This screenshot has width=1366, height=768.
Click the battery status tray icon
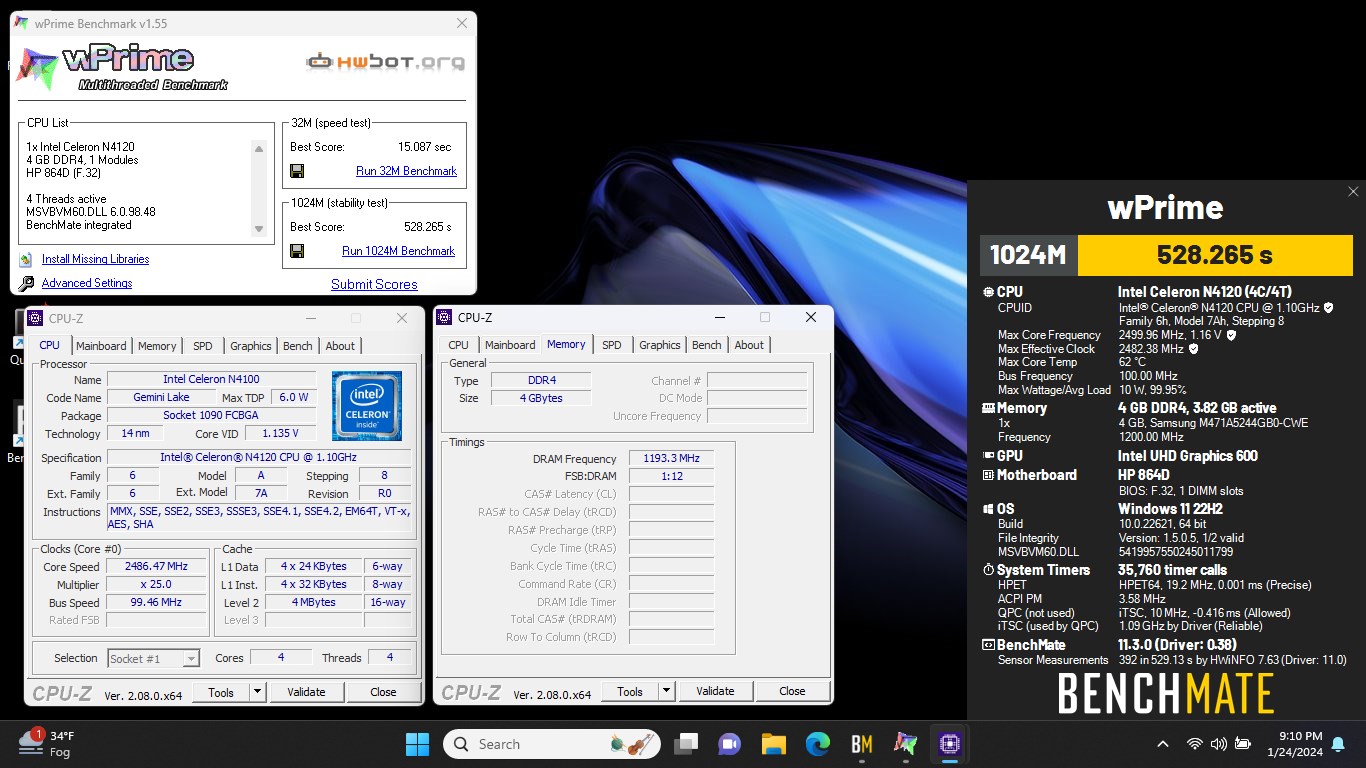click(x=1243, y=744)
